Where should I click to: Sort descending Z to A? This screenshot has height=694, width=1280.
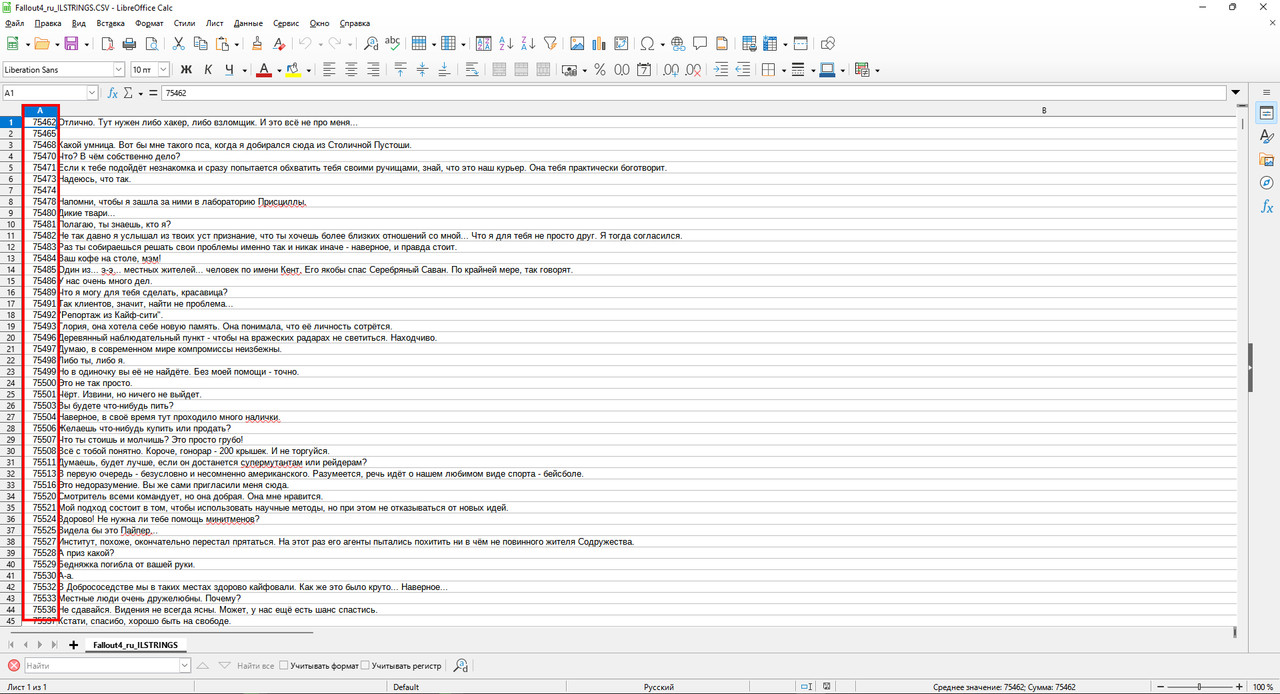click(528, 44)
